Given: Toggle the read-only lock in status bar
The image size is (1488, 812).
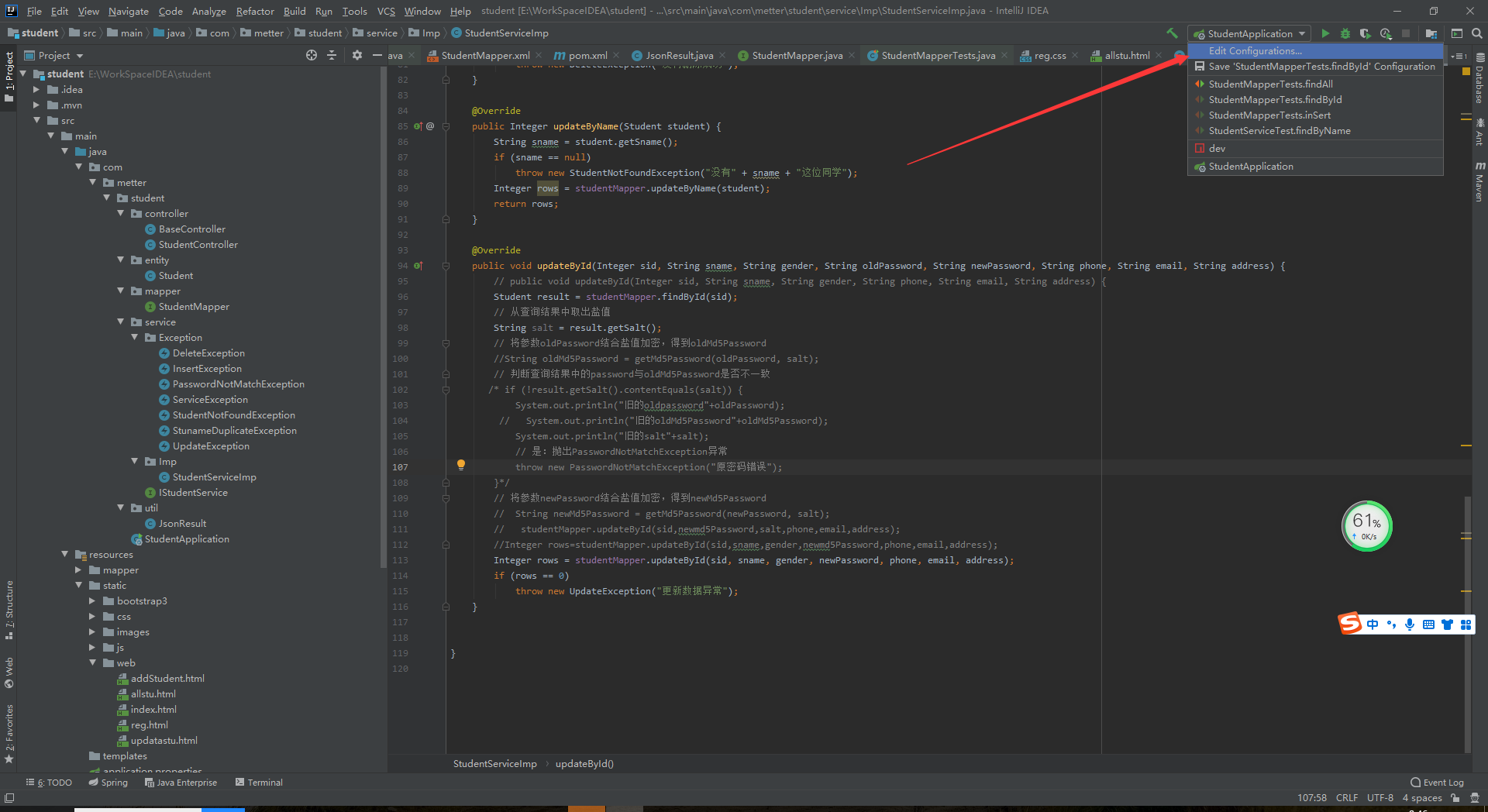Looking at the screenshot, I should (1455, 797).
